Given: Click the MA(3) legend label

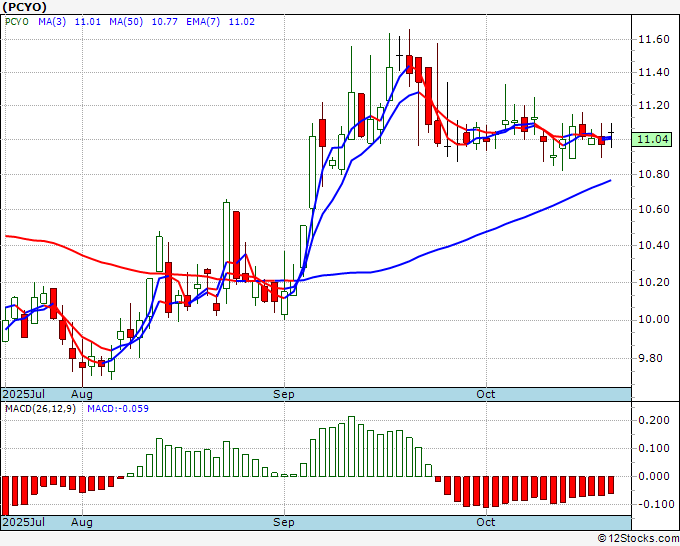Looking at the screenshot, I should pos(52,22).
